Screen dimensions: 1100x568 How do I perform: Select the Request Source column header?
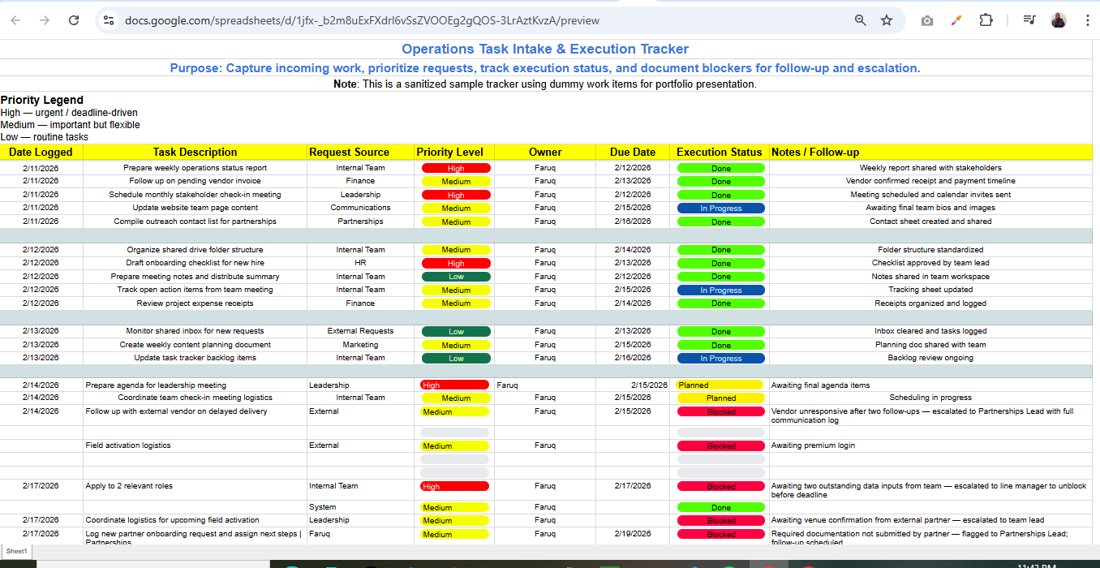pyautogui.click(x=360, y=152)
